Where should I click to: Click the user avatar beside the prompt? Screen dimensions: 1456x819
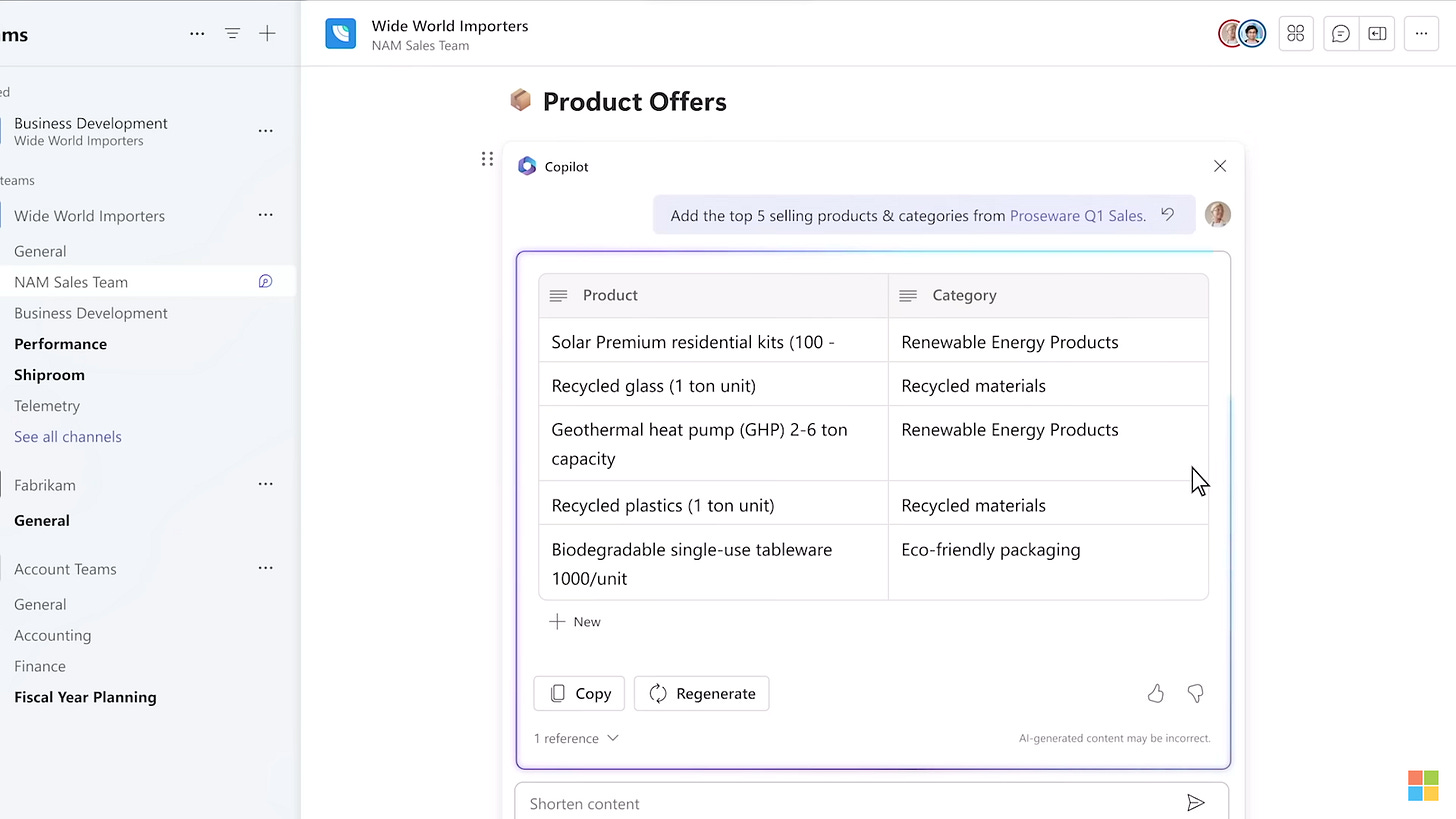click(1217, 215)
